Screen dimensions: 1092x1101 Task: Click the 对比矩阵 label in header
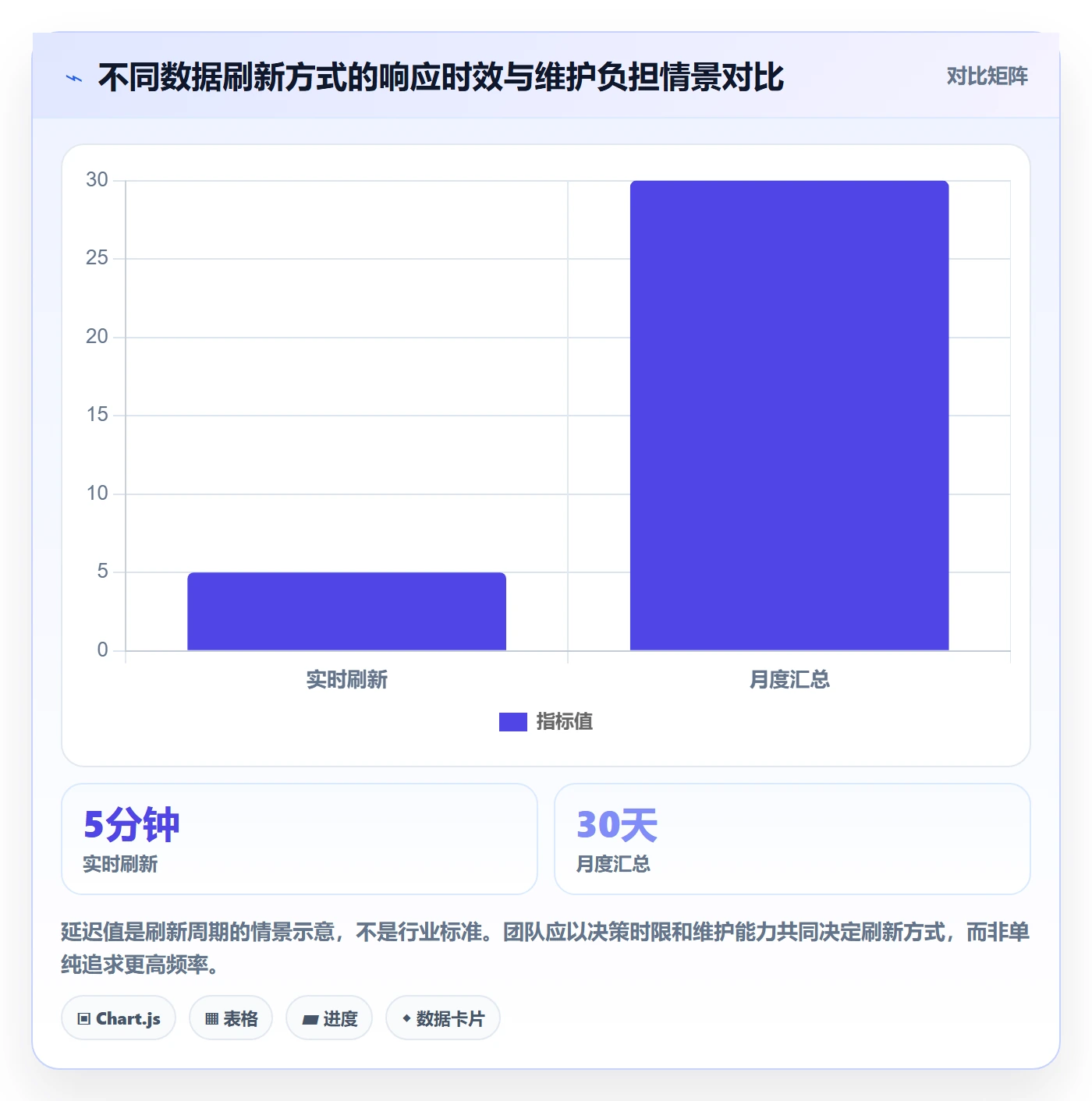click(987, 76)
